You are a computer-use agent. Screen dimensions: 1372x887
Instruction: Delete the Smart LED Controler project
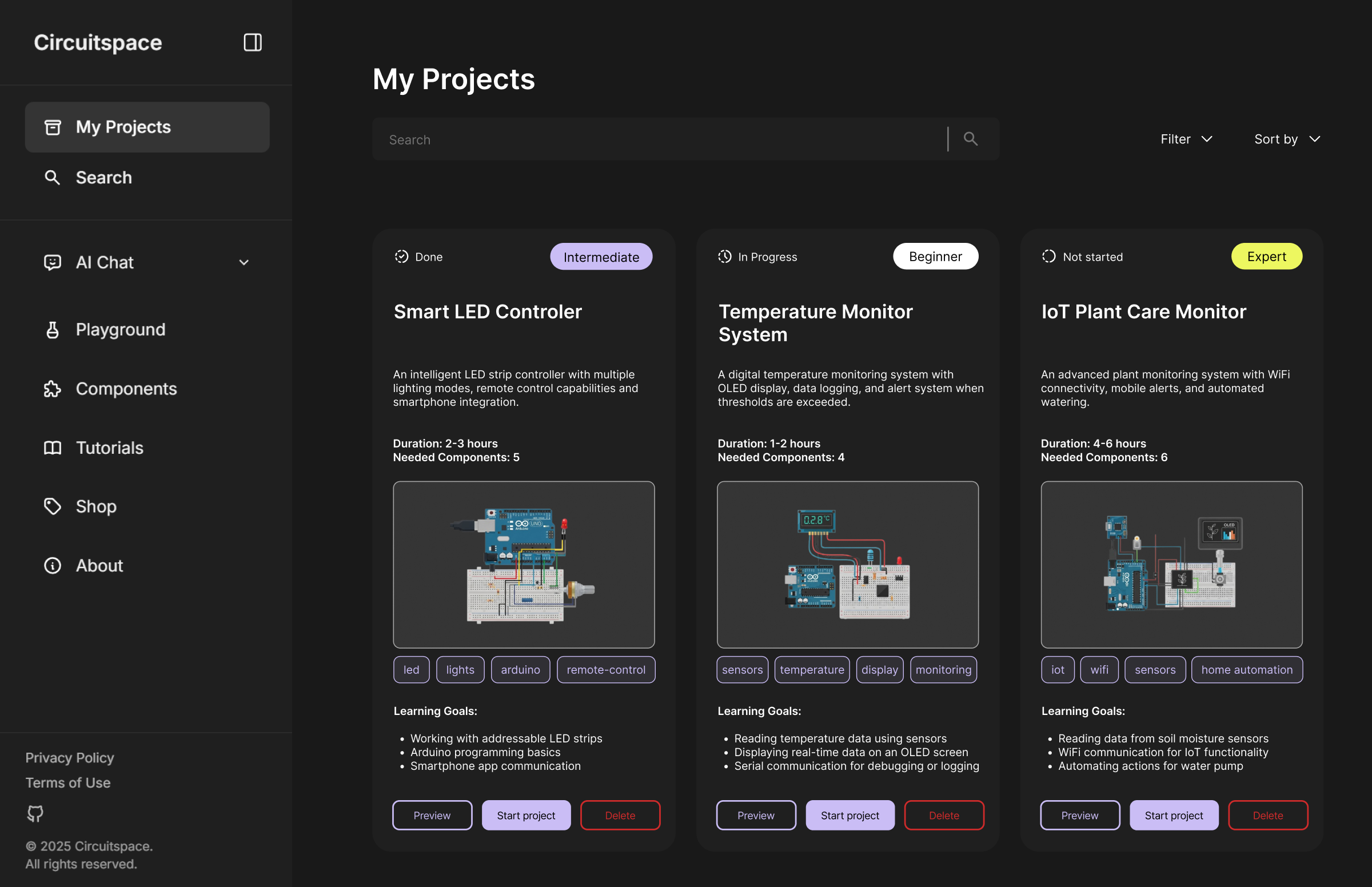620,814
